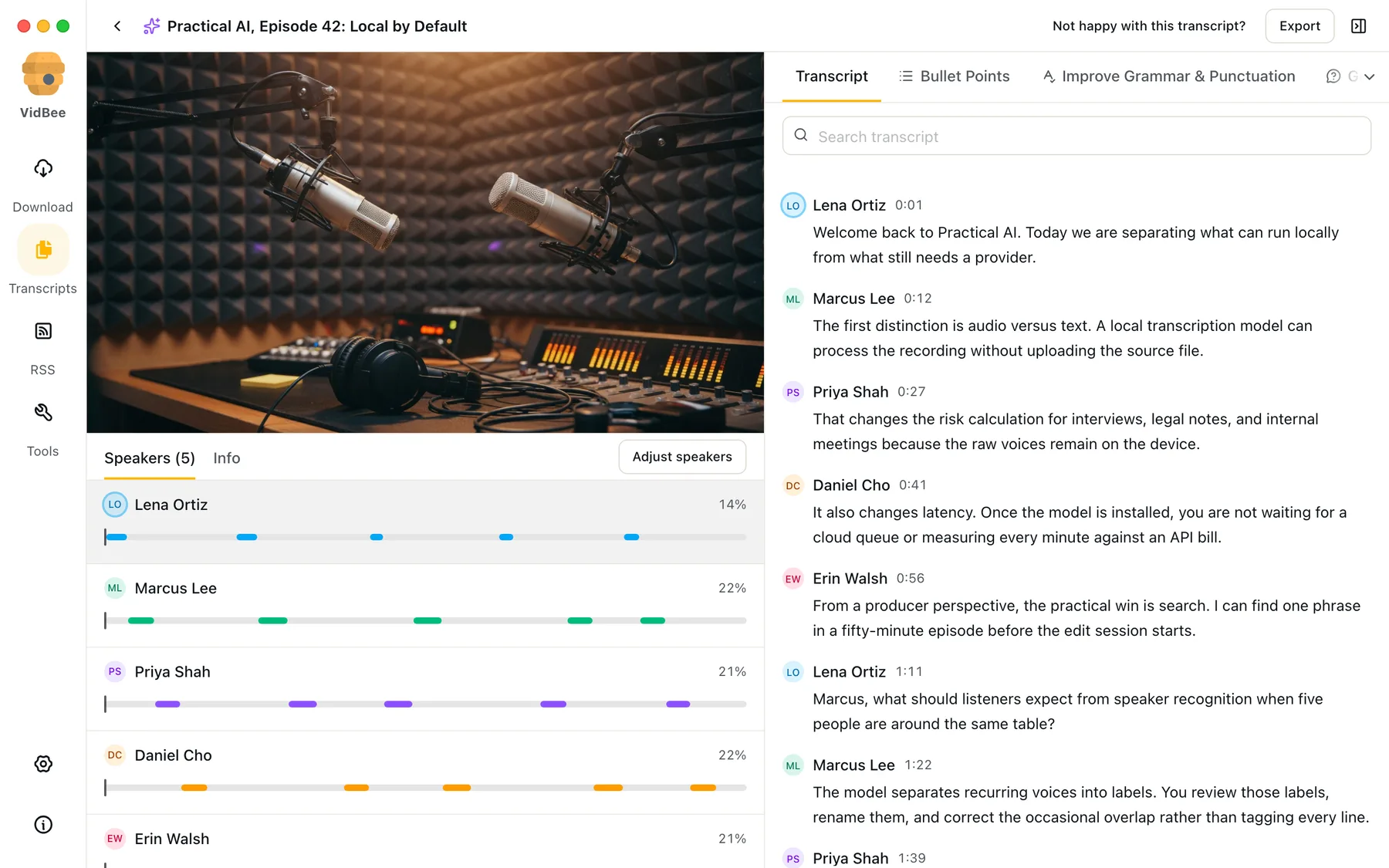Screen dimensions: 1389x868
Task: Open settings gear in sidebar
Action: (x=43, y=764)
